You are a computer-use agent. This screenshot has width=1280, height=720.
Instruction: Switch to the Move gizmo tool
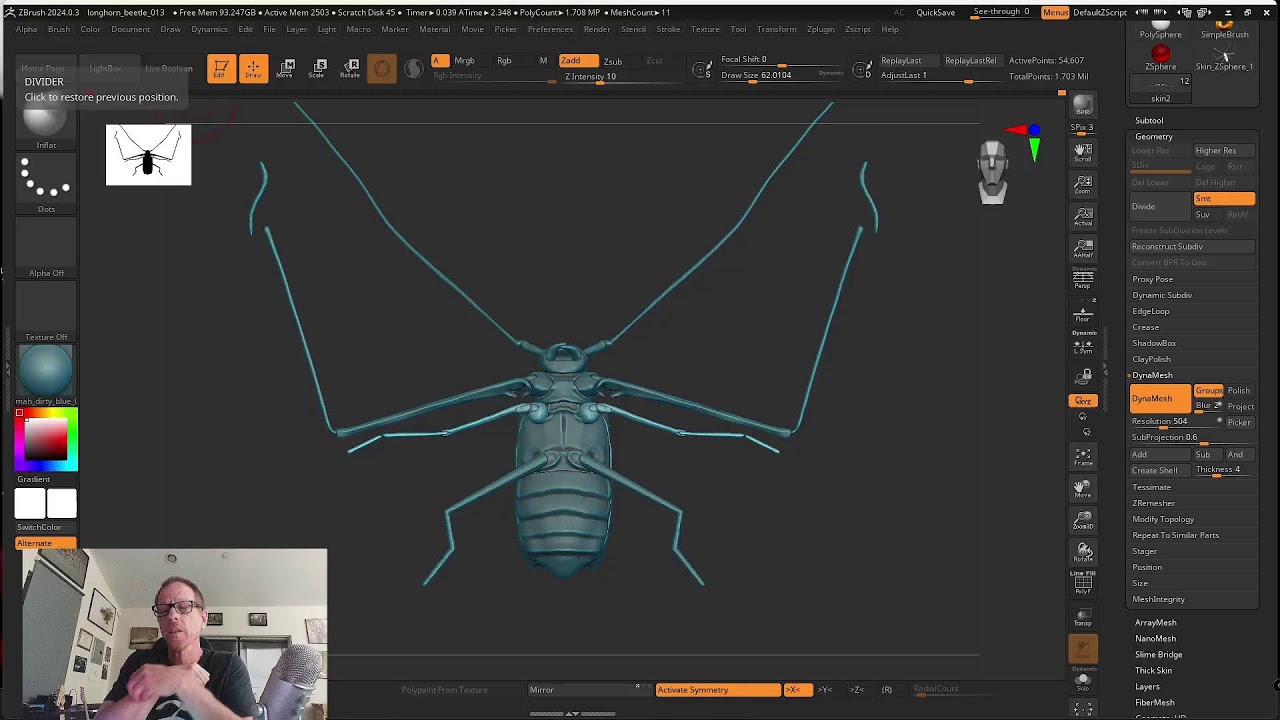[287, 68]
